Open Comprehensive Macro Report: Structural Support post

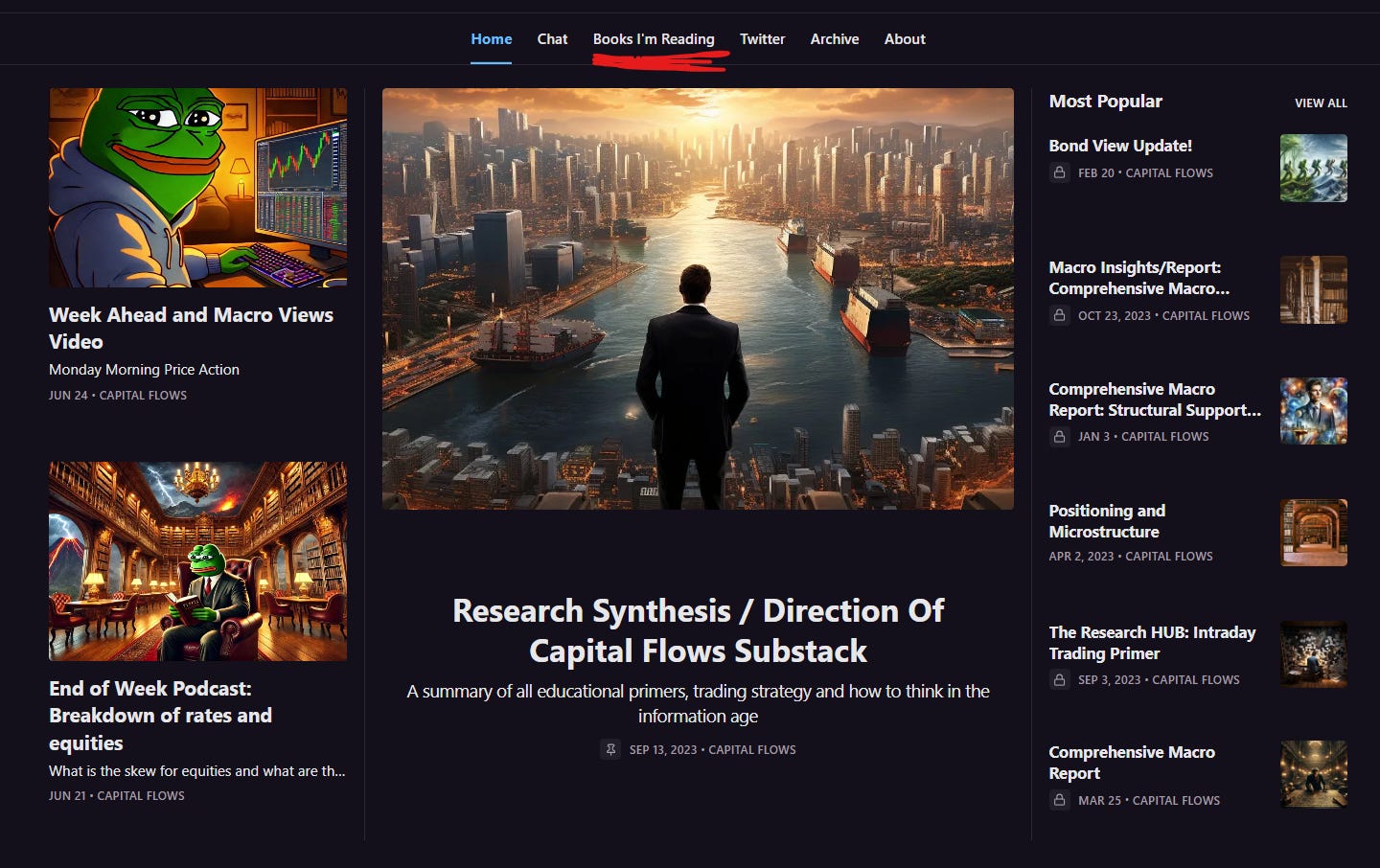coord(1155,400)
